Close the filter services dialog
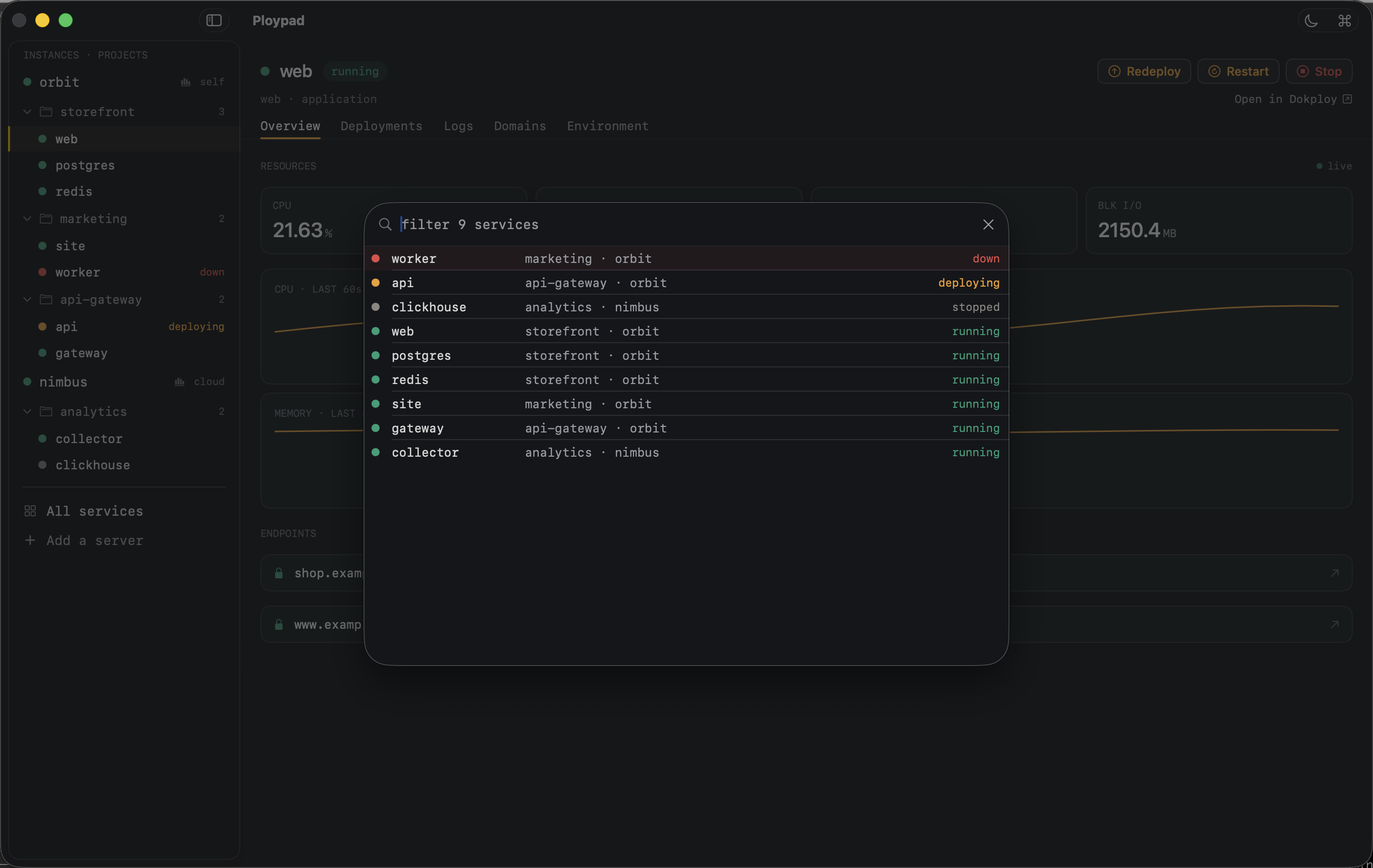Viewport: 1373px width, 868px height. pos(988,225)
